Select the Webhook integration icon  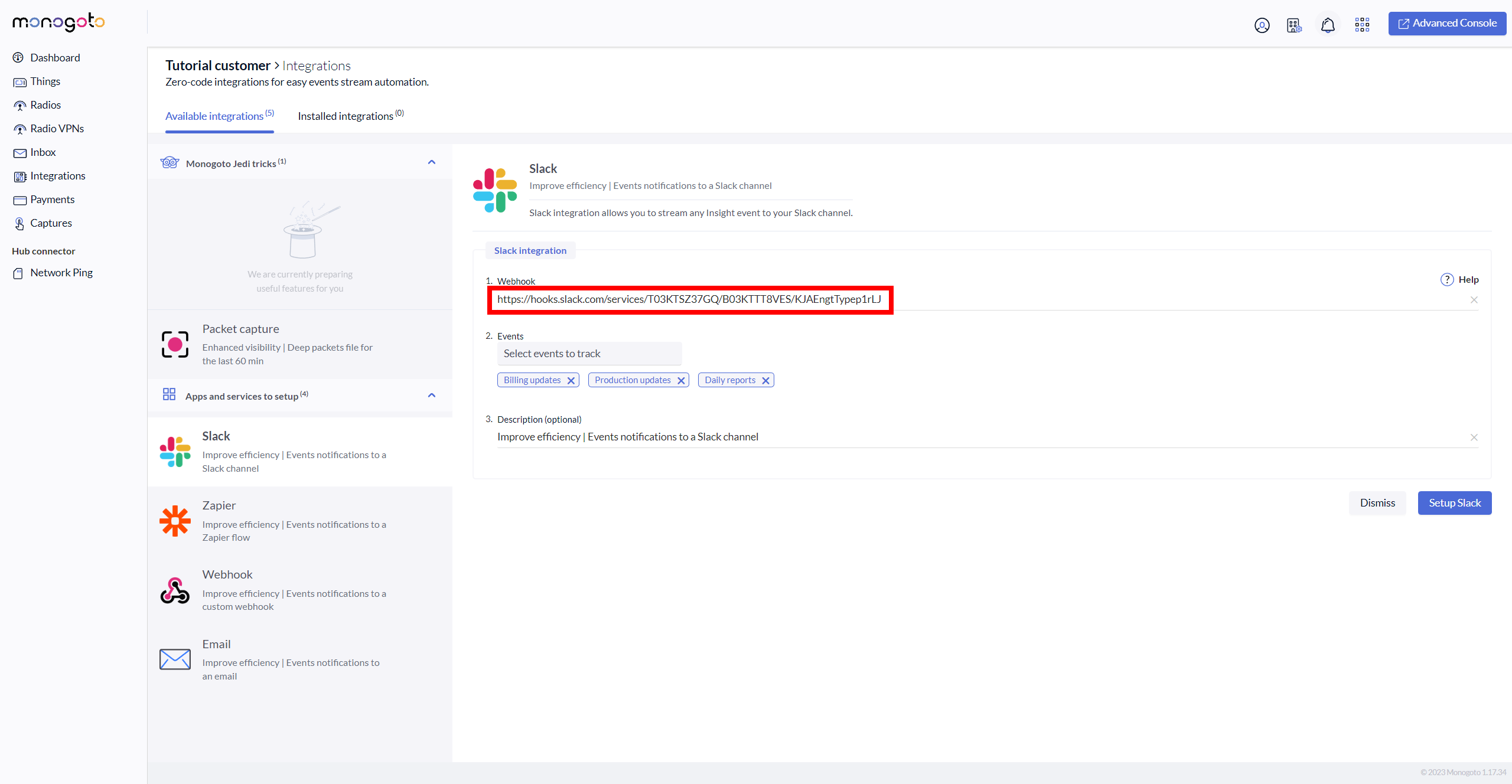coord(175,590)
